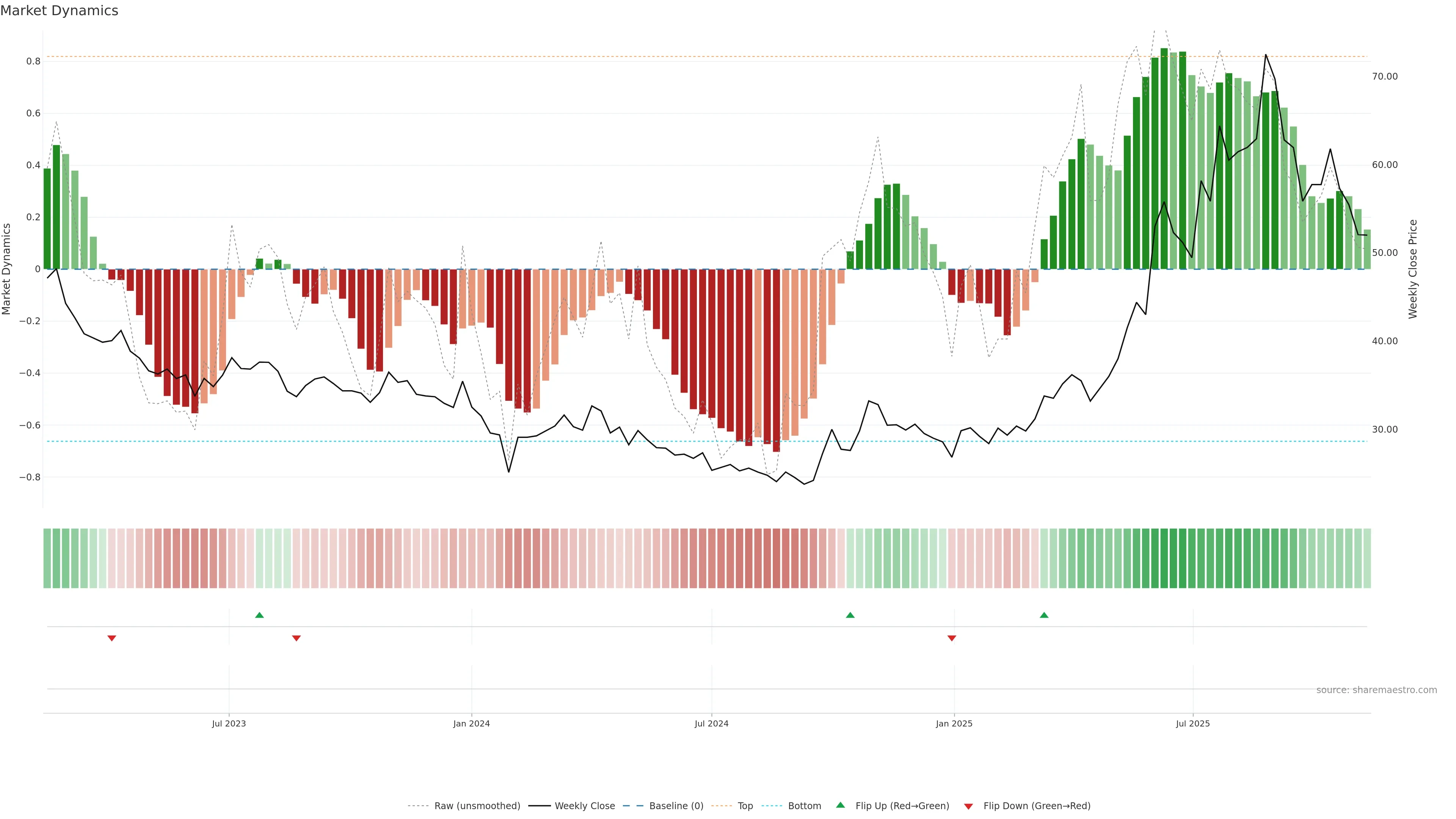Toggle the Top legend entry
The height and width of the screenshot is (819, 1456).
click(745, 806)
